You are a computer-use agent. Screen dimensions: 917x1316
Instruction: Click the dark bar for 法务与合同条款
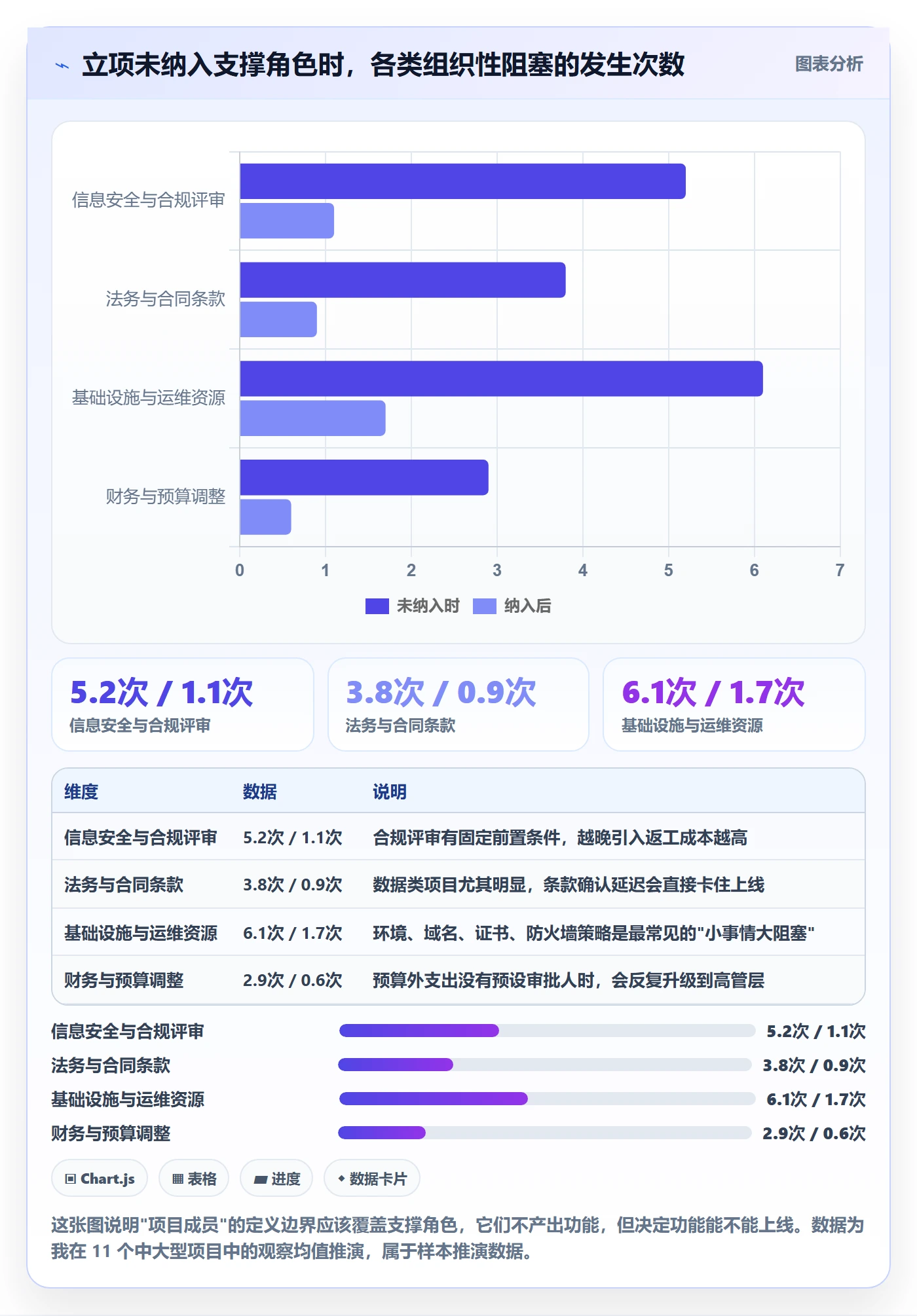point(403,280)
